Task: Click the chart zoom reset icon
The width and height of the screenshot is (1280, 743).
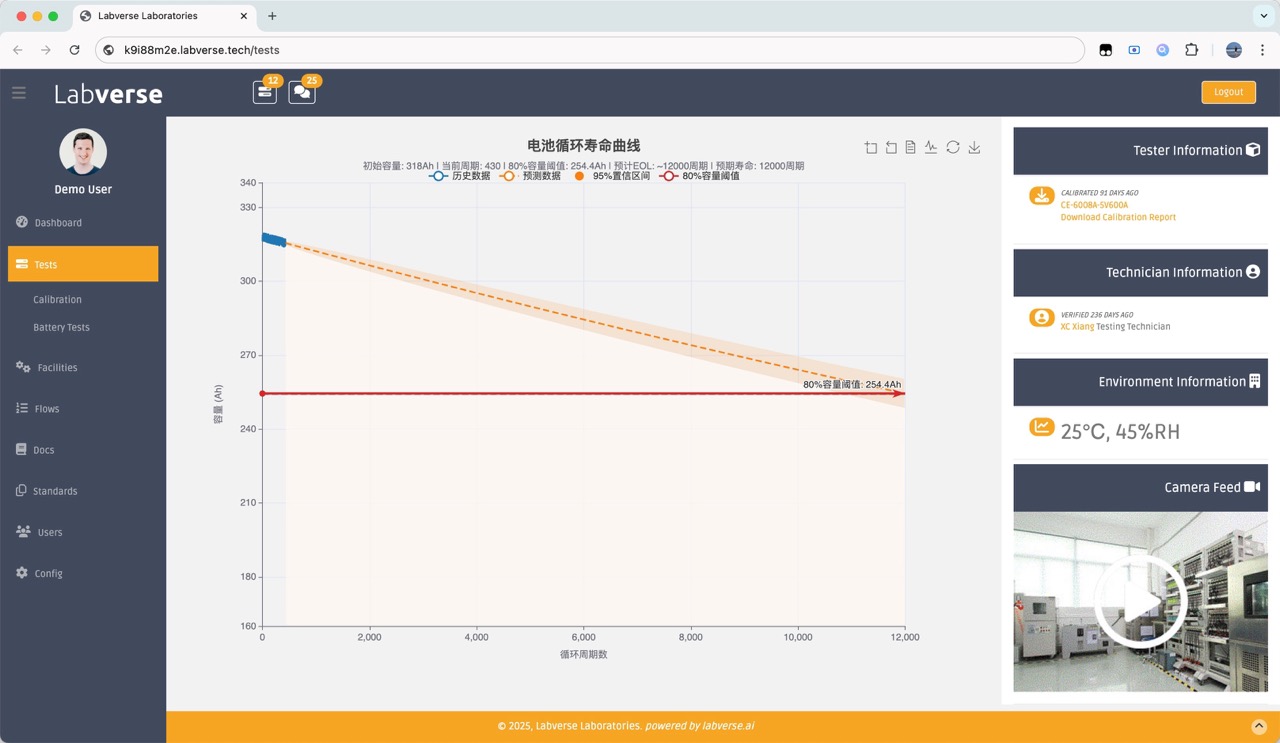Action: coord(891,148)
